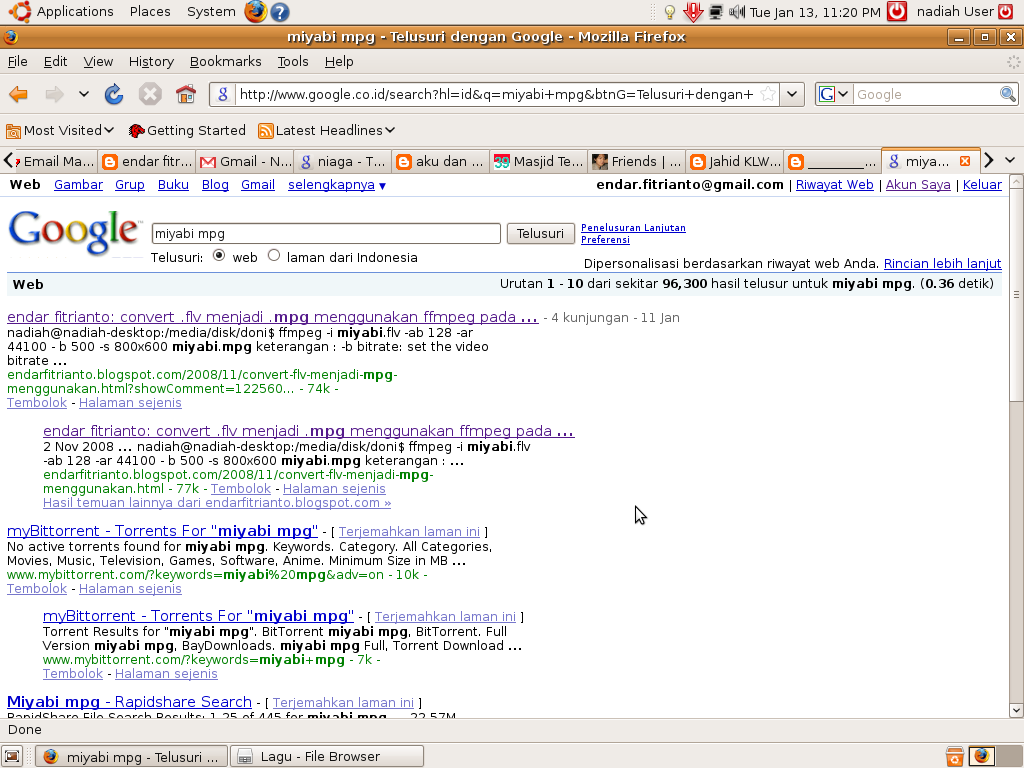Open 'Miyabi mpg - Rapidshare Search' result
The height and width of the screenshot is (768, 1024).
coord(129,702)
